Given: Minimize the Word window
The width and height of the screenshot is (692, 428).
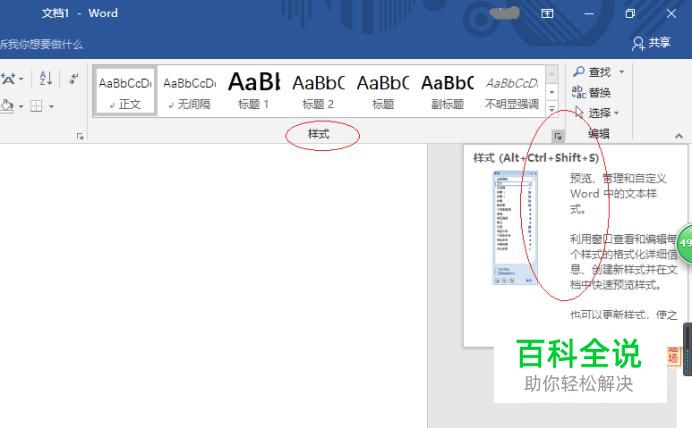Looking at the screenshot, I should [589, 14].
